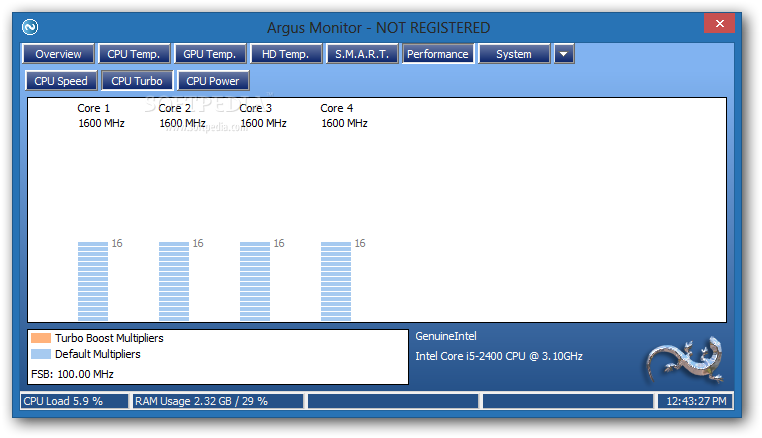Viewport: 762px width, 438px height.
Task: Click the CPU Load 5.9 % status field
Action: 74,401
